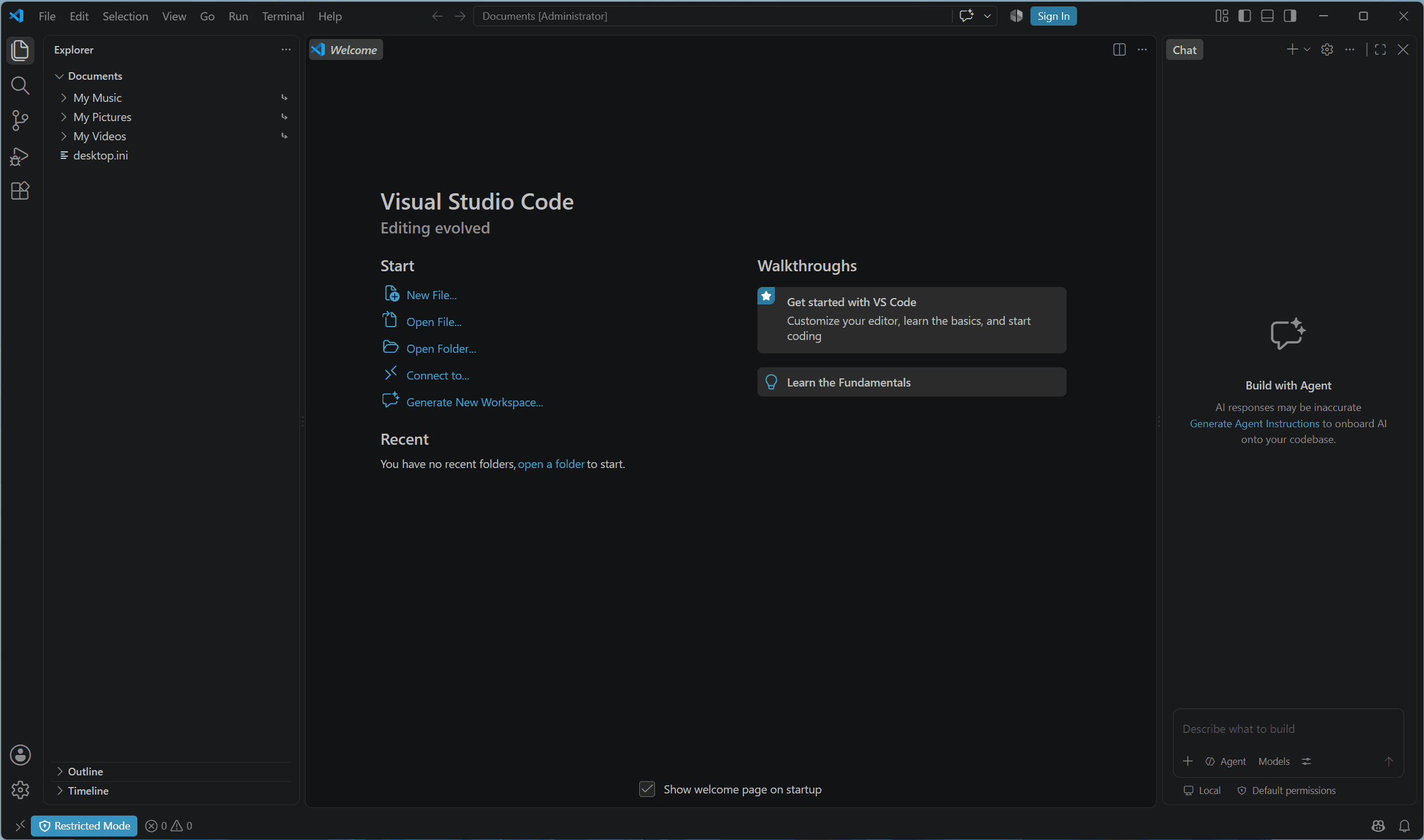Click the Restricted Mode status button
Screen dimensions: 1424x840
pos(84,825)
